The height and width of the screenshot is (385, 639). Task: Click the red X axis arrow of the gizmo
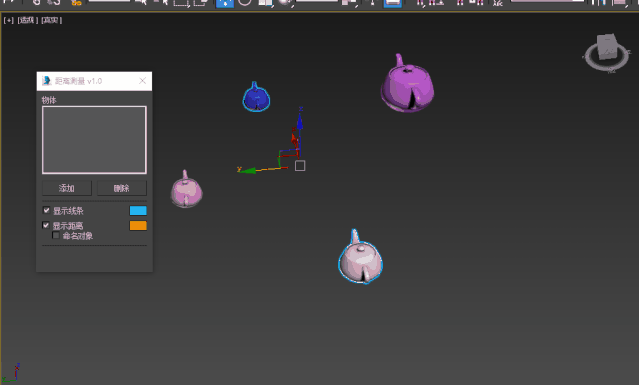pyautogui.click(x=294, y=139)
